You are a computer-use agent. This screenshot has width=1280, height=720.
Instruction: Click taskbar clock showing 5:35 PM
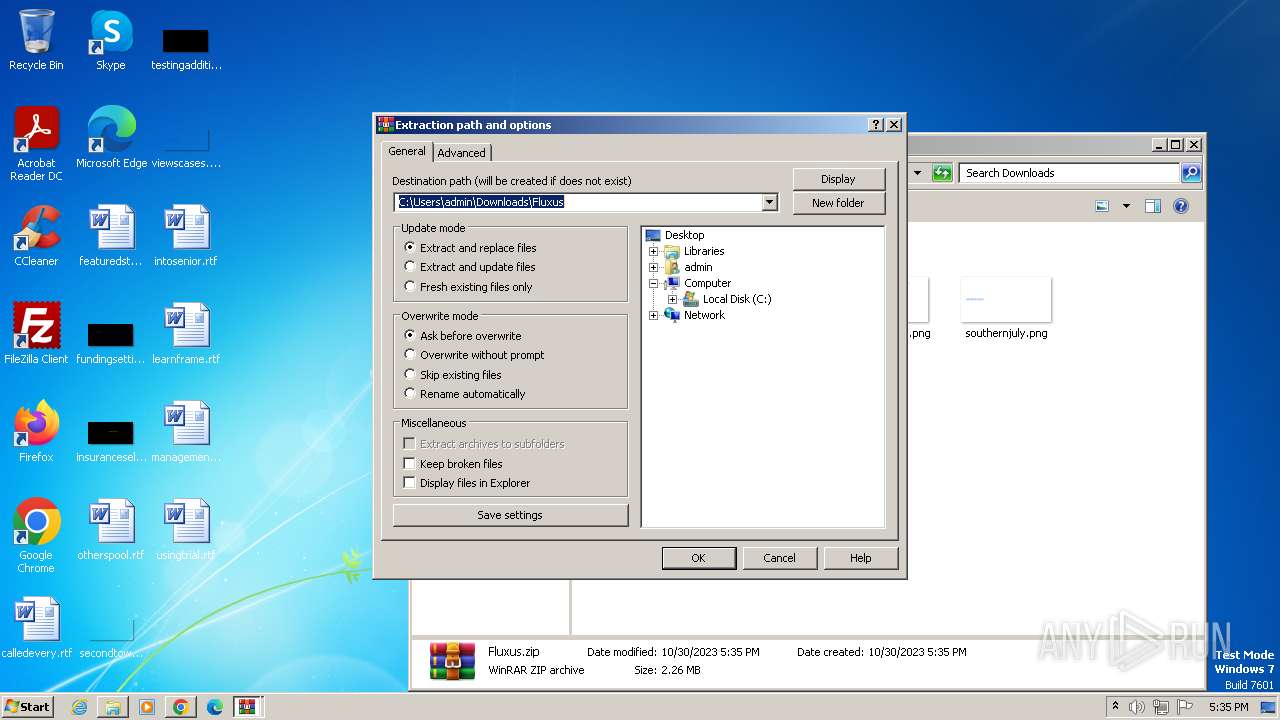pyautogui.click(x=1228, y=707)
